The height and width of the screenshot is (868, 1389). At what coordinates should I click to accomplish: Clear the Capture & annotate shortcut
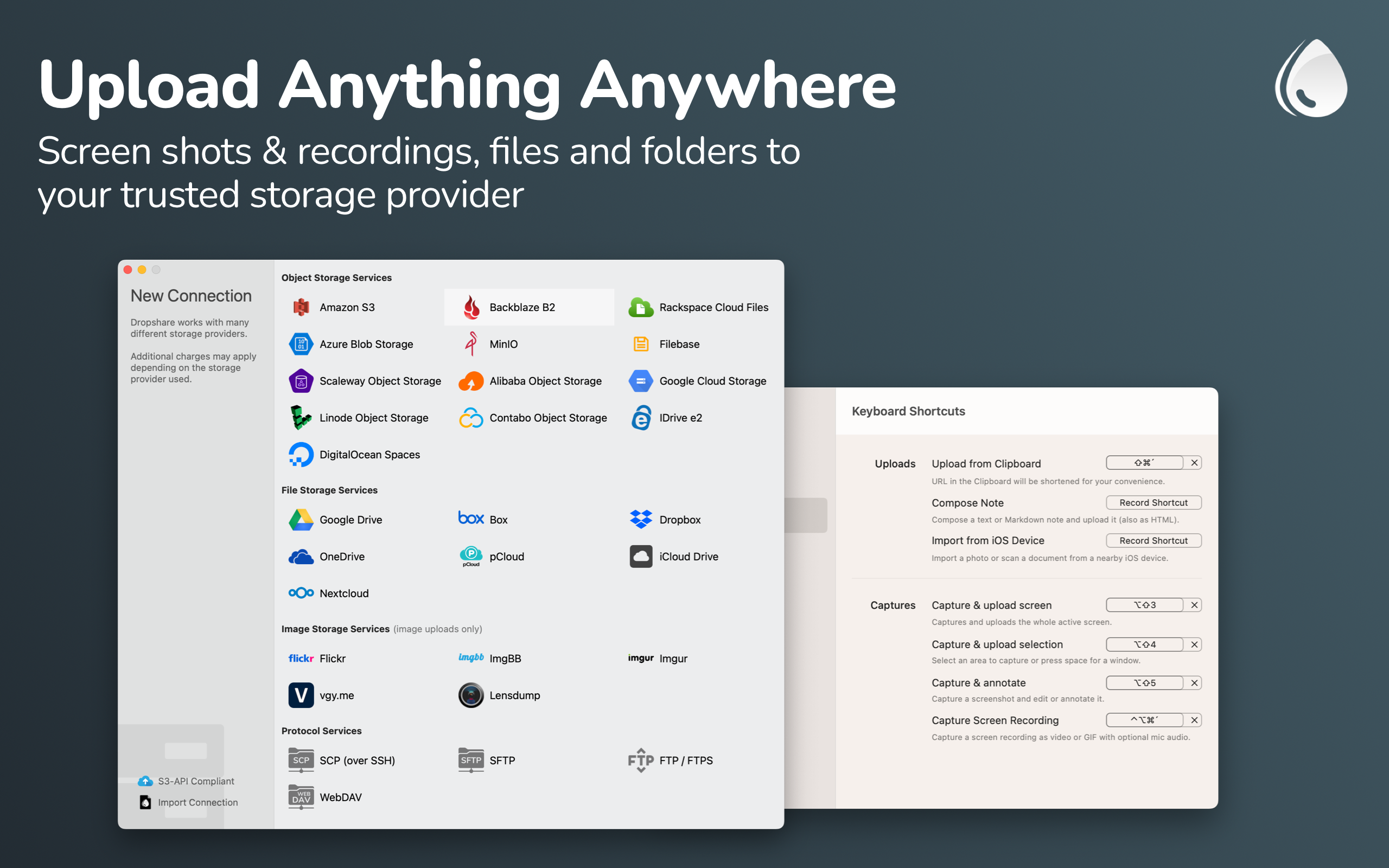click(1194, 682)
